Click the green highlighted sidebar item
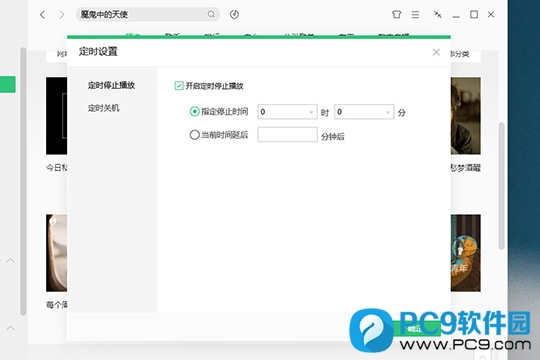This screenshot has height=360, width=540. click(x=8, y=84)
